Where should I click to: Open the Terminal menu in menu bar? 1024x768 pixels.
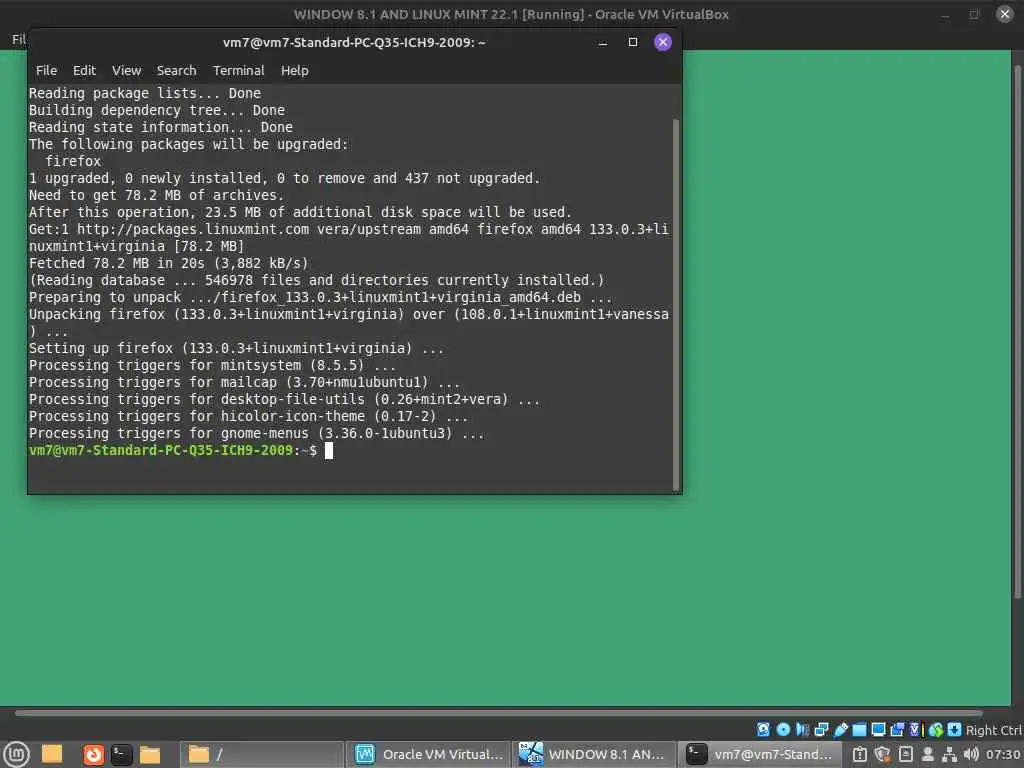point(238,71)
